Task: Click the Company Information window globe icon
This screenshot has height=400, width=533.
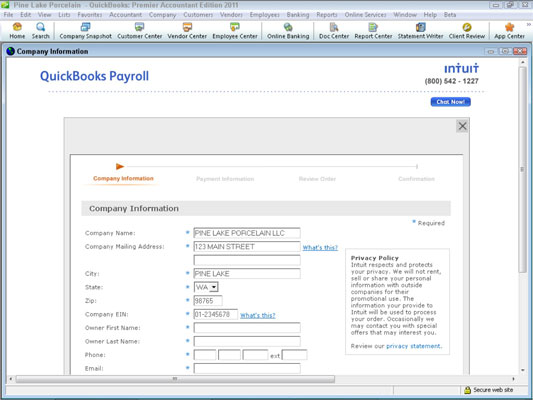Action: 11,51
